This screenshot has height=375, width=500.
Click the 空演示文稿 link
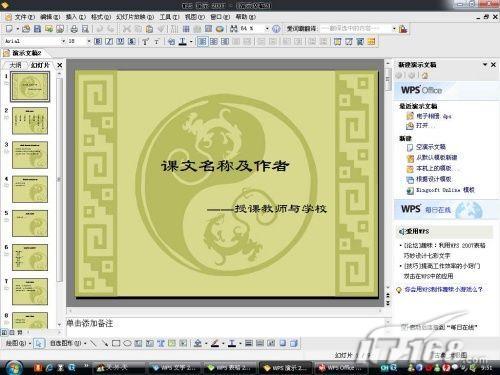point(431,147)
